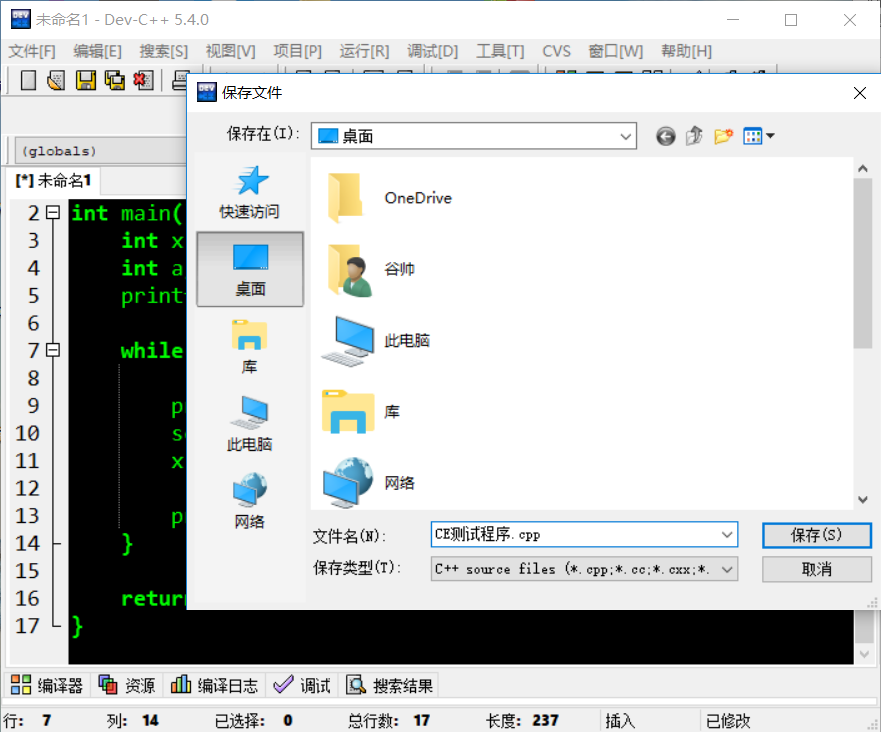Select 桌面 in the places sidebar
Screen dimensions: 881x732
click(250, 270)
